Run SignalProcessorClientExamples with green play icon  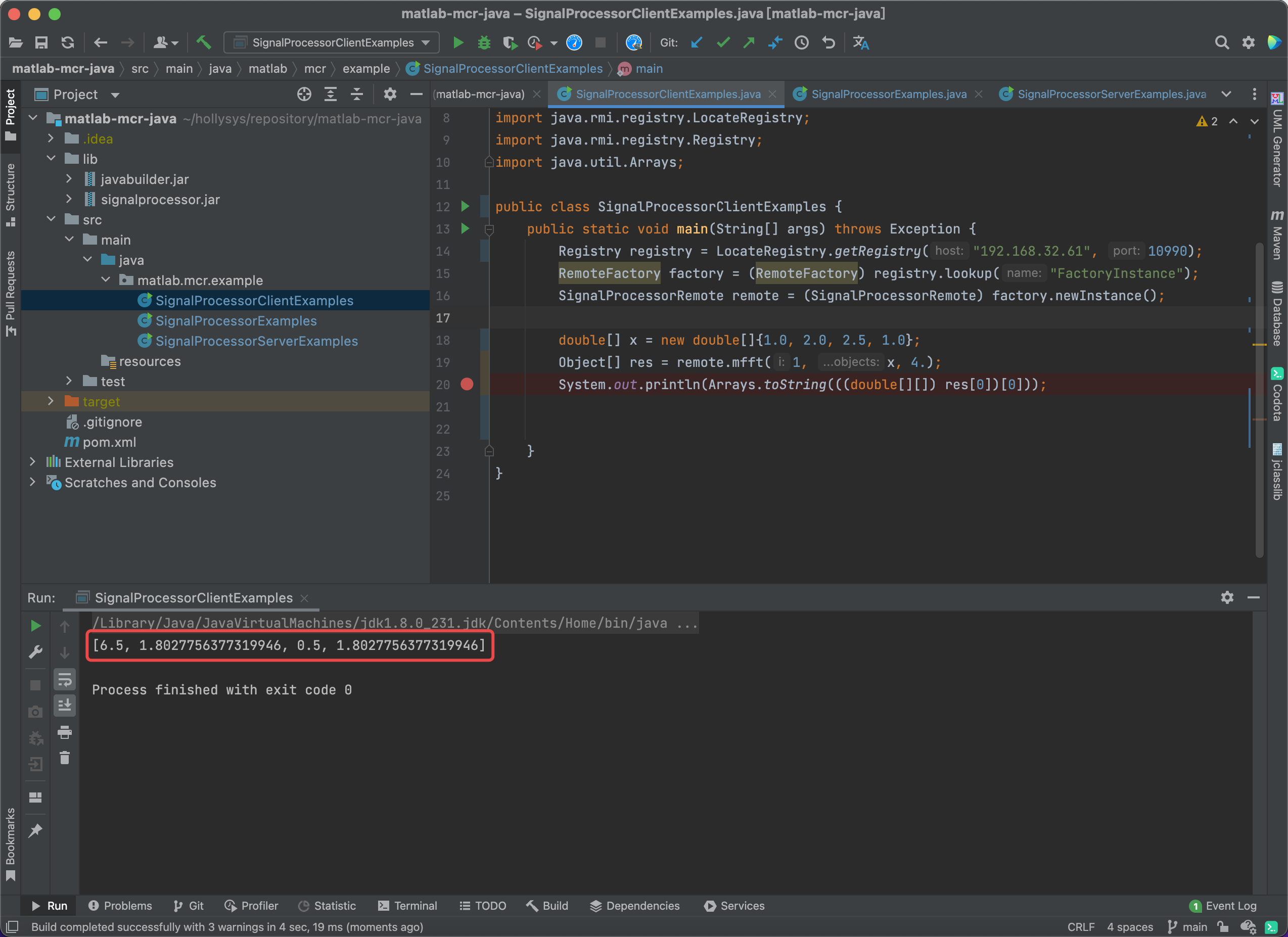(458, 42)
